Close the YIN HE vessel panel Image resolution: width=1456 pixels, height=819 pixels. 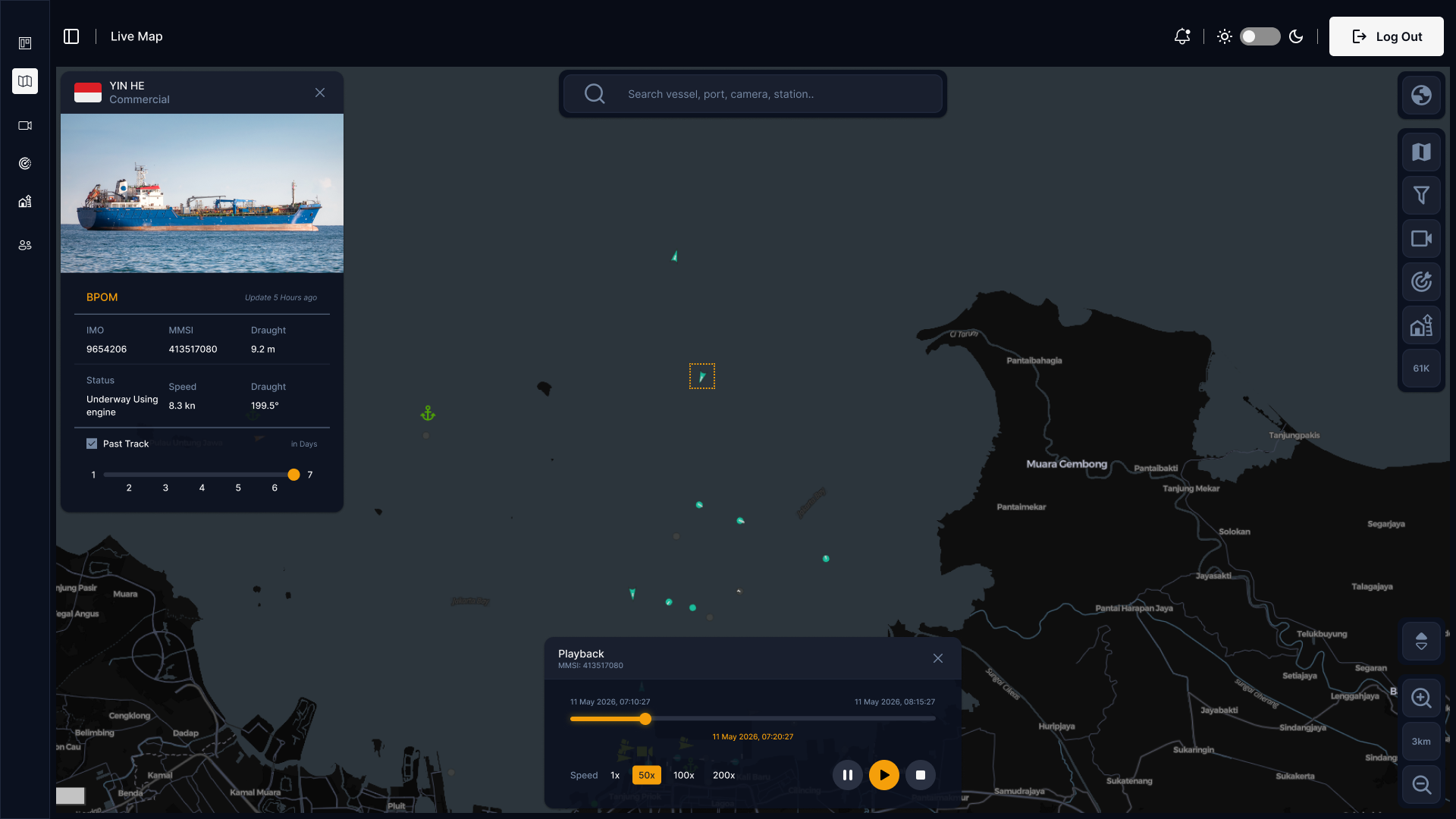click(x=320, y=93)
